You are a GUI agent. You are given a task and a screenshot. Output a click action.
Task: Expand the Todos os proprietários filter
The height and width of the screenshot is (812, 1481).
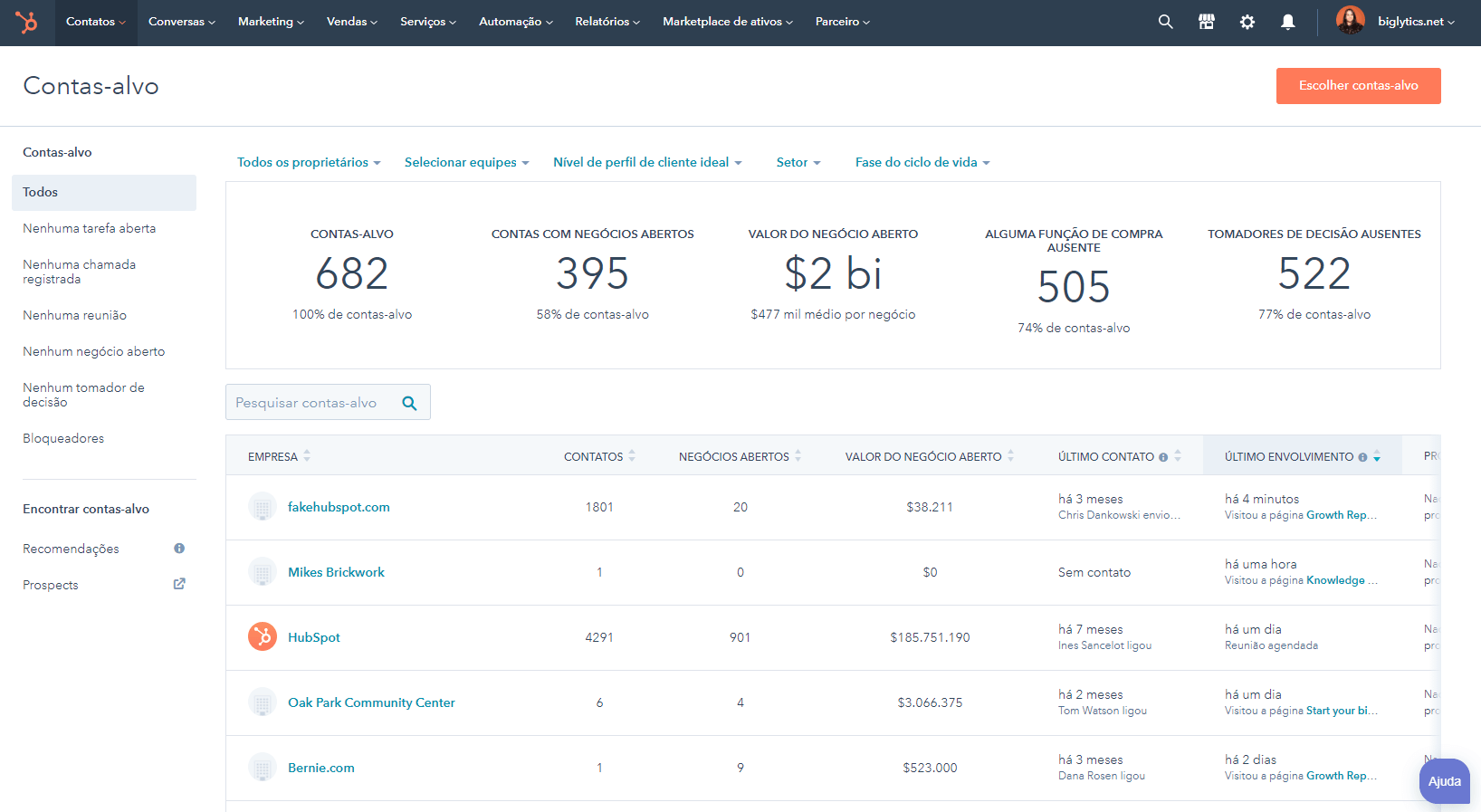(309, 163)
